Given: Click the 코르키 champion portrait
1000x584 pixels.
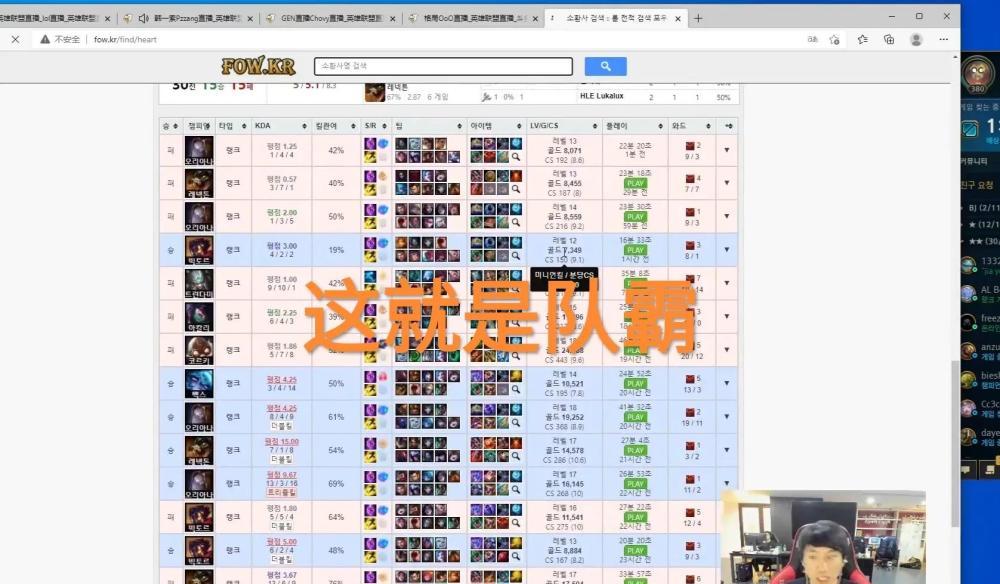Looking at the screenshot, I should click(x=199, y=350).
